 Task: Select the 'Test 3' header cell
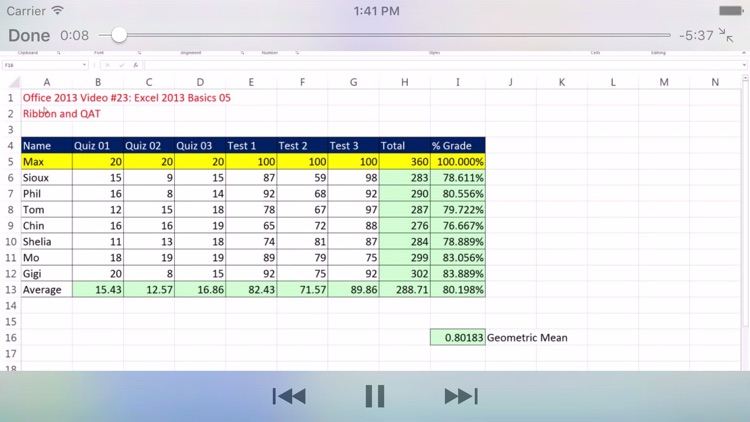(x=353, y=145)
